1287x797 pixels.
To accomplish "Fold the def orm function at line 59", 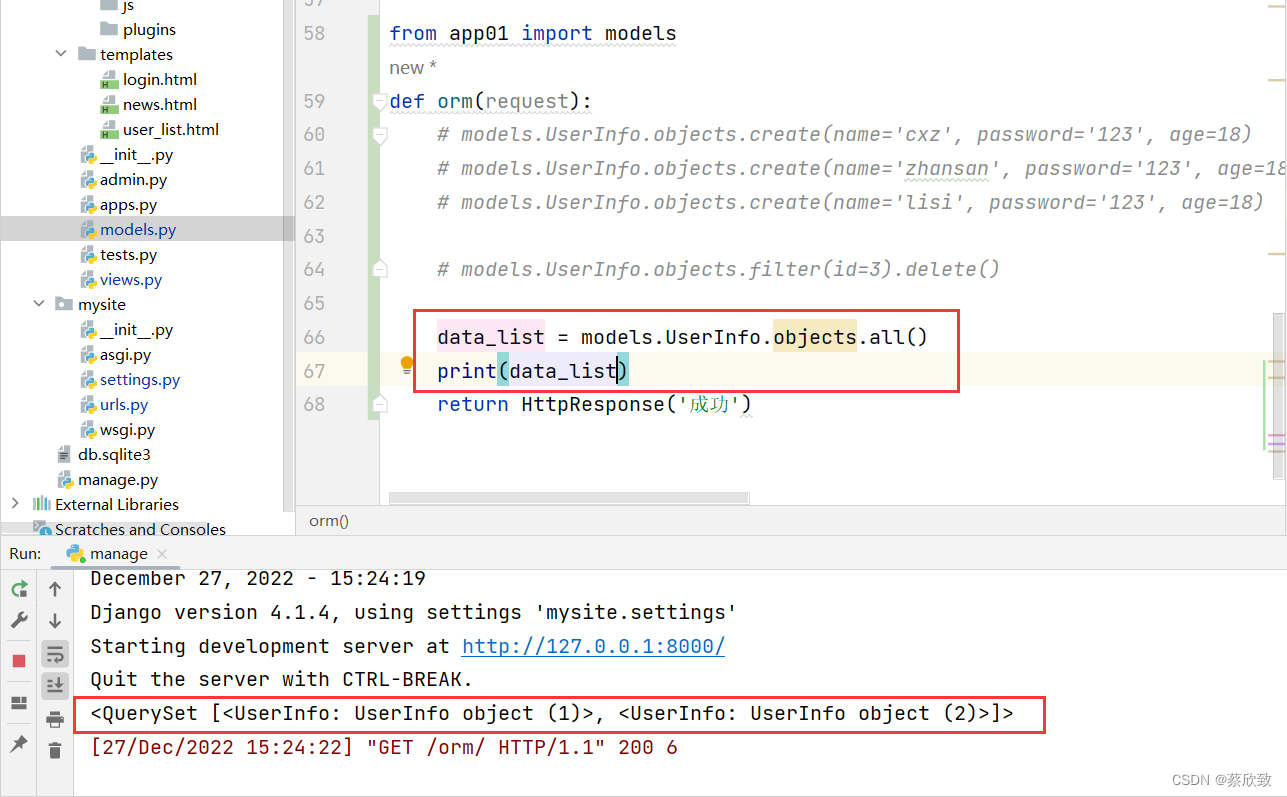I will tap(379, 101).
